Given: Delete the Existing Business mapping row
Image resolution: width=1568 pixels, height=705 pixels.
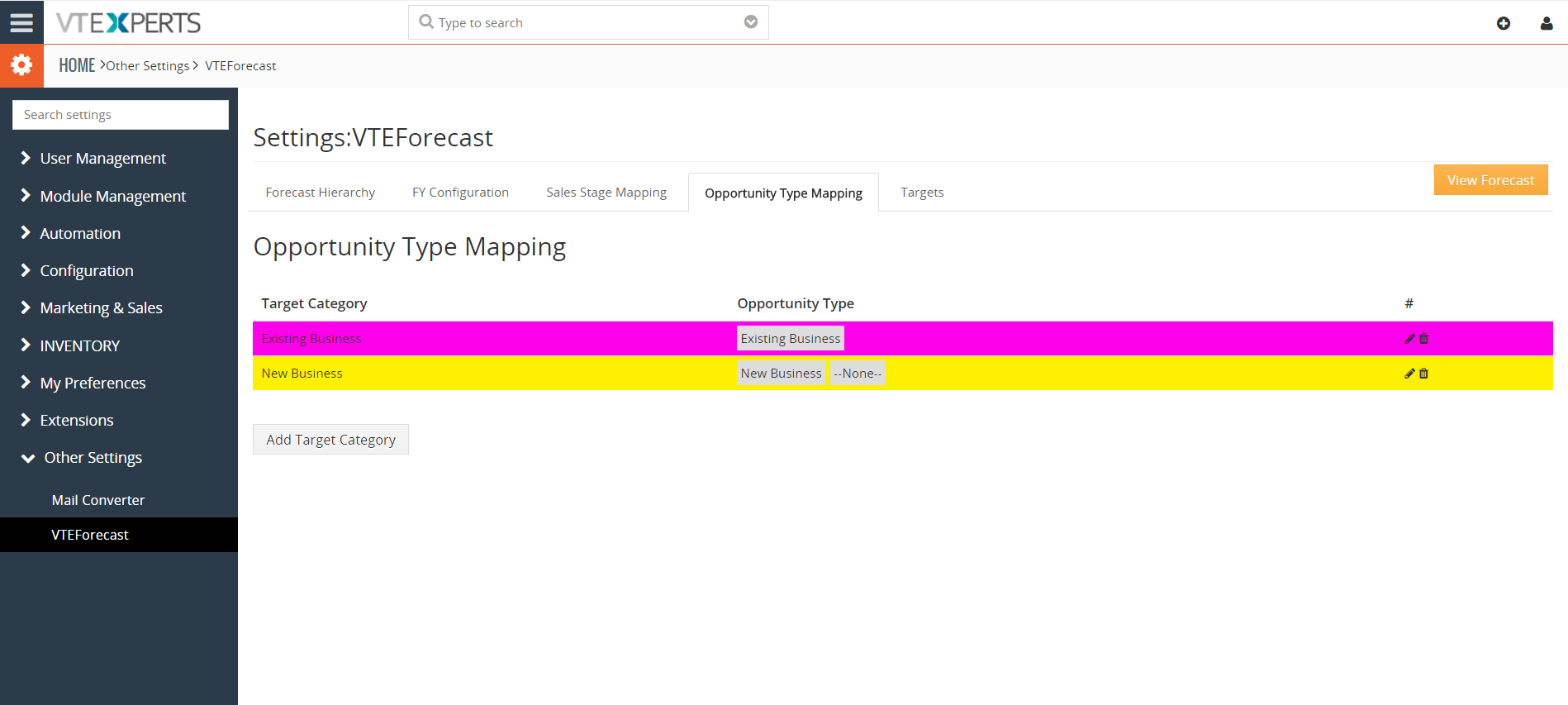Looking at the screenshot, I should [x=1423, y=339].
